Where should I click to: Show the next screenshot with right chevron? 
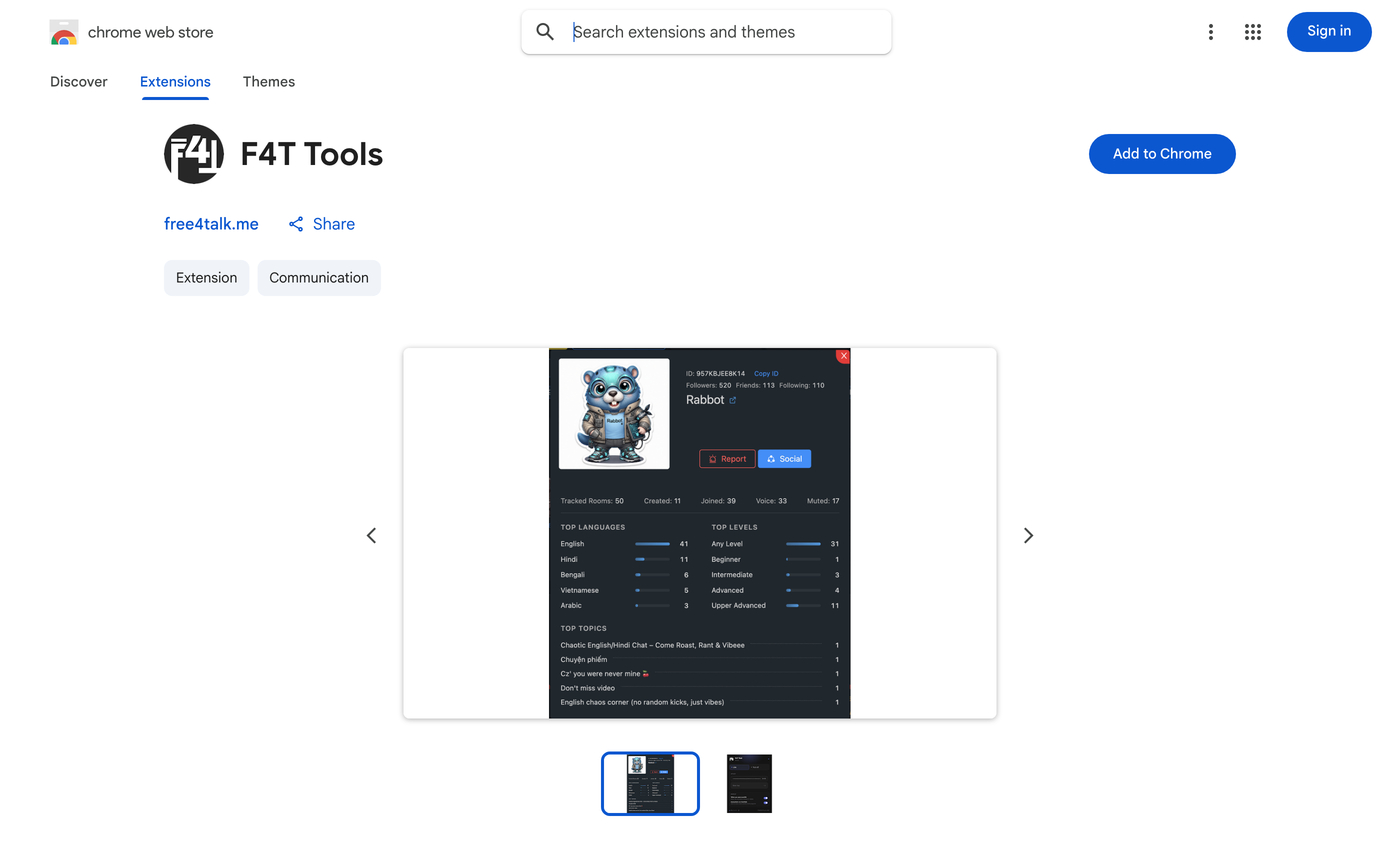(x=1028, y=535)
